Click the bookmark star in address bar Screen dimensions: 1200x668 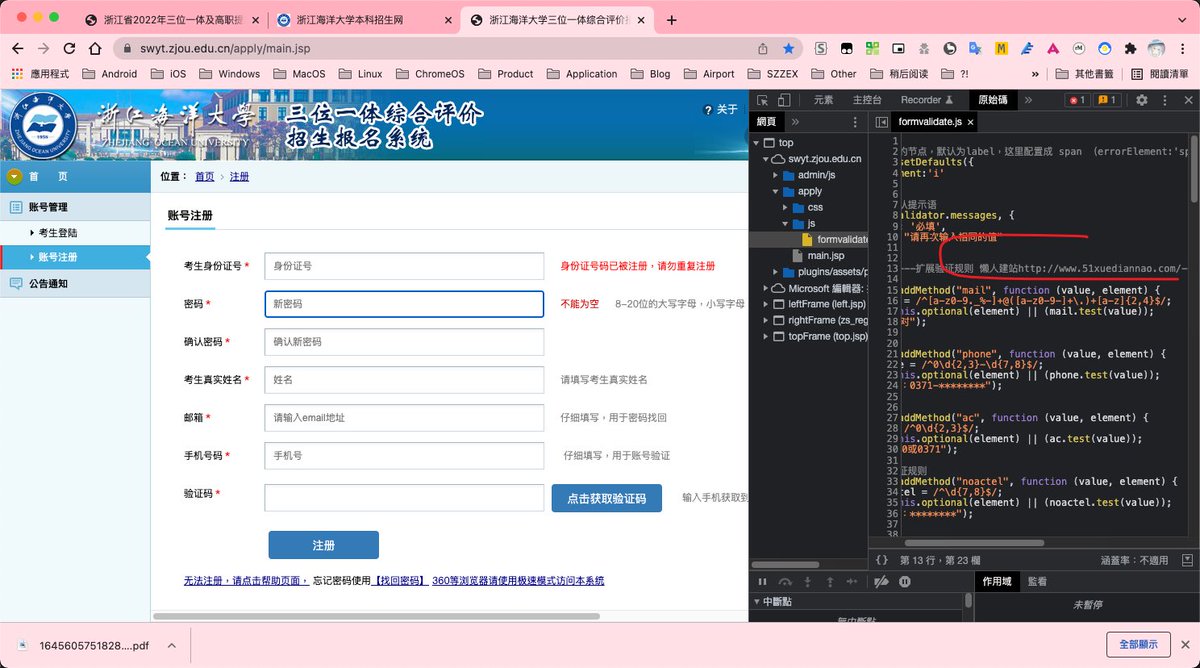point(789,48)
